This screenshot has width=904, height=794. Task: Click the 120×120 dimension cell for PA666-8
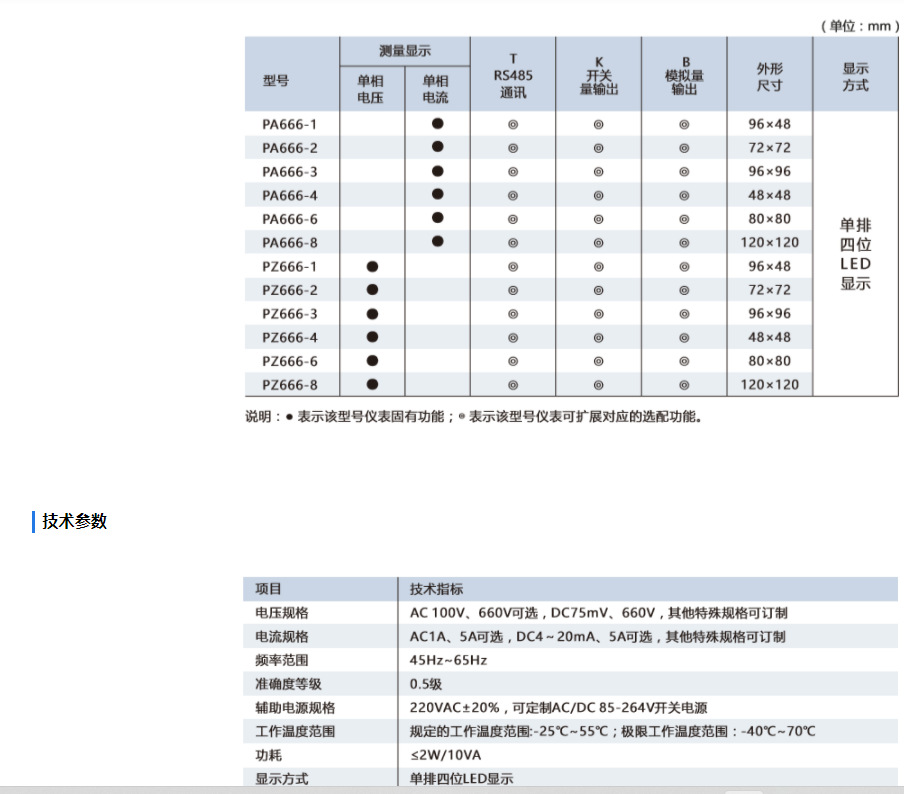coord(770,241)
